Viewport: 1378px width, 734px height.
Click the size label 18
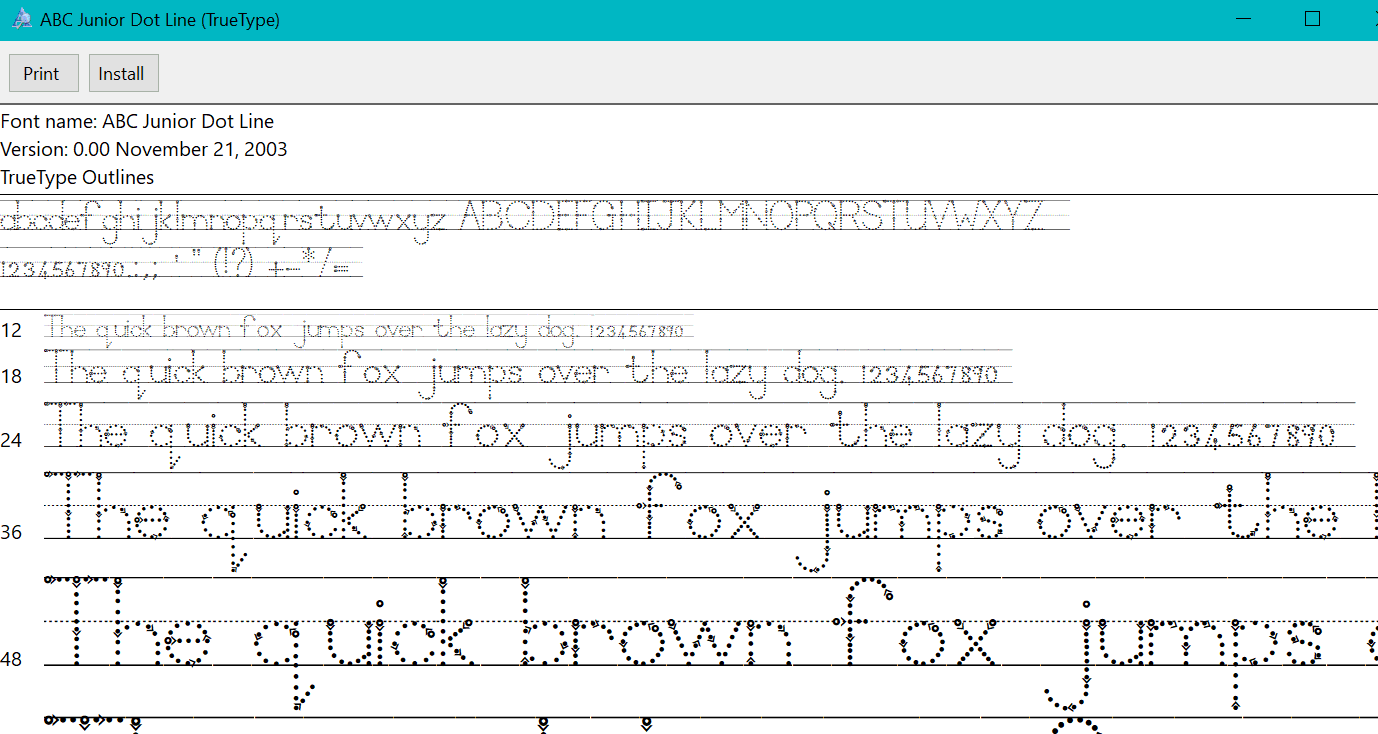(x=11, y=376)
